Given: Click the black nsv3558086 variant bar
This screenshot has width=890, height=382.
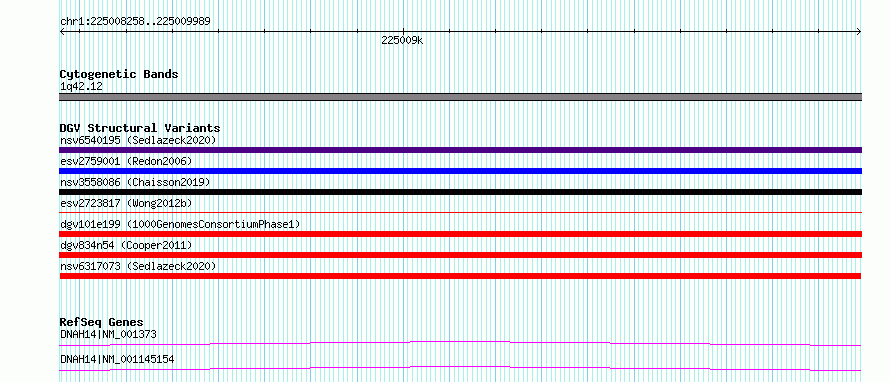Looking at the screenshot, I should (x=460, y=192).
